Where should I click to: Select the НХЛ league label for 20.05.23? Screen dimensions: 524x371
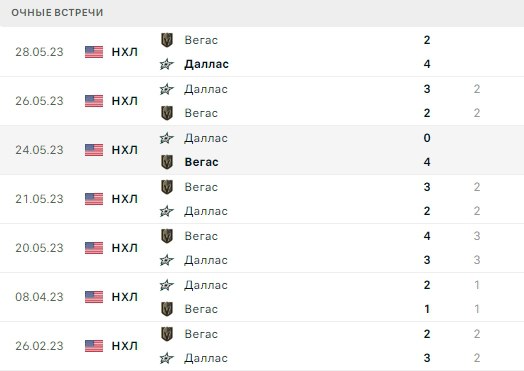[x=125, y=248]
